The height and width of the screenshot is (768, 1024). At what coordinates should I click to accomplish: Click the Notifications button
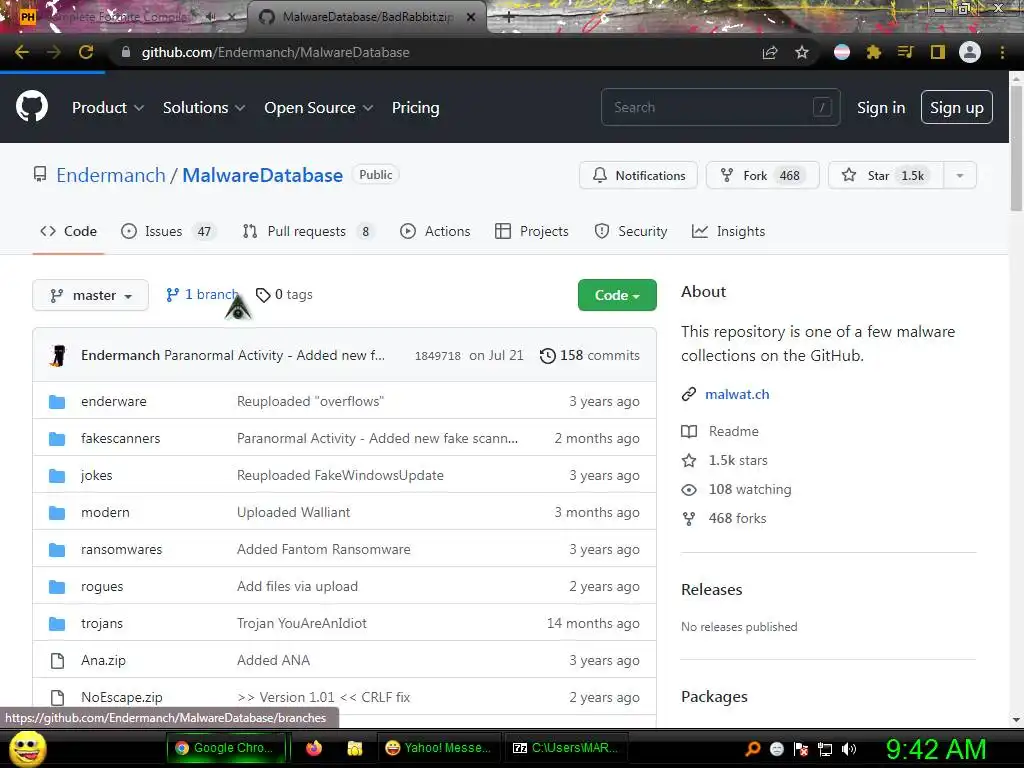(638, 175)
